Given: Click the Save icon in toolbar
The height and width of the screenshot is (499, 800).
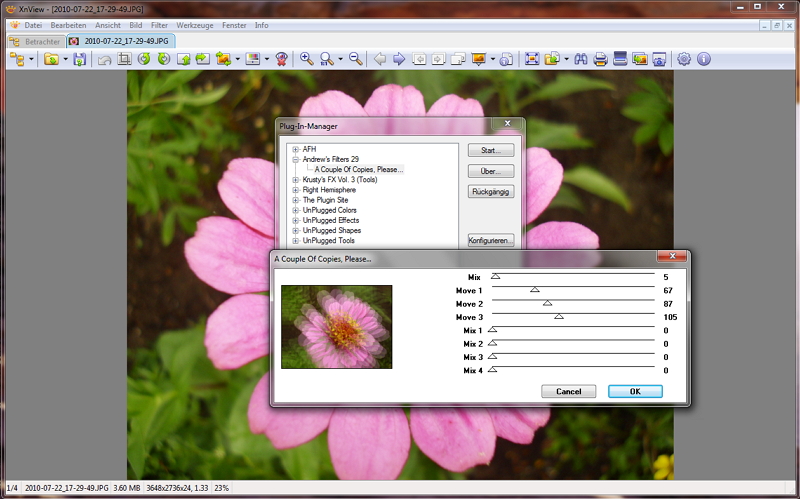Looking at the screenshot, I should [79, 60].
